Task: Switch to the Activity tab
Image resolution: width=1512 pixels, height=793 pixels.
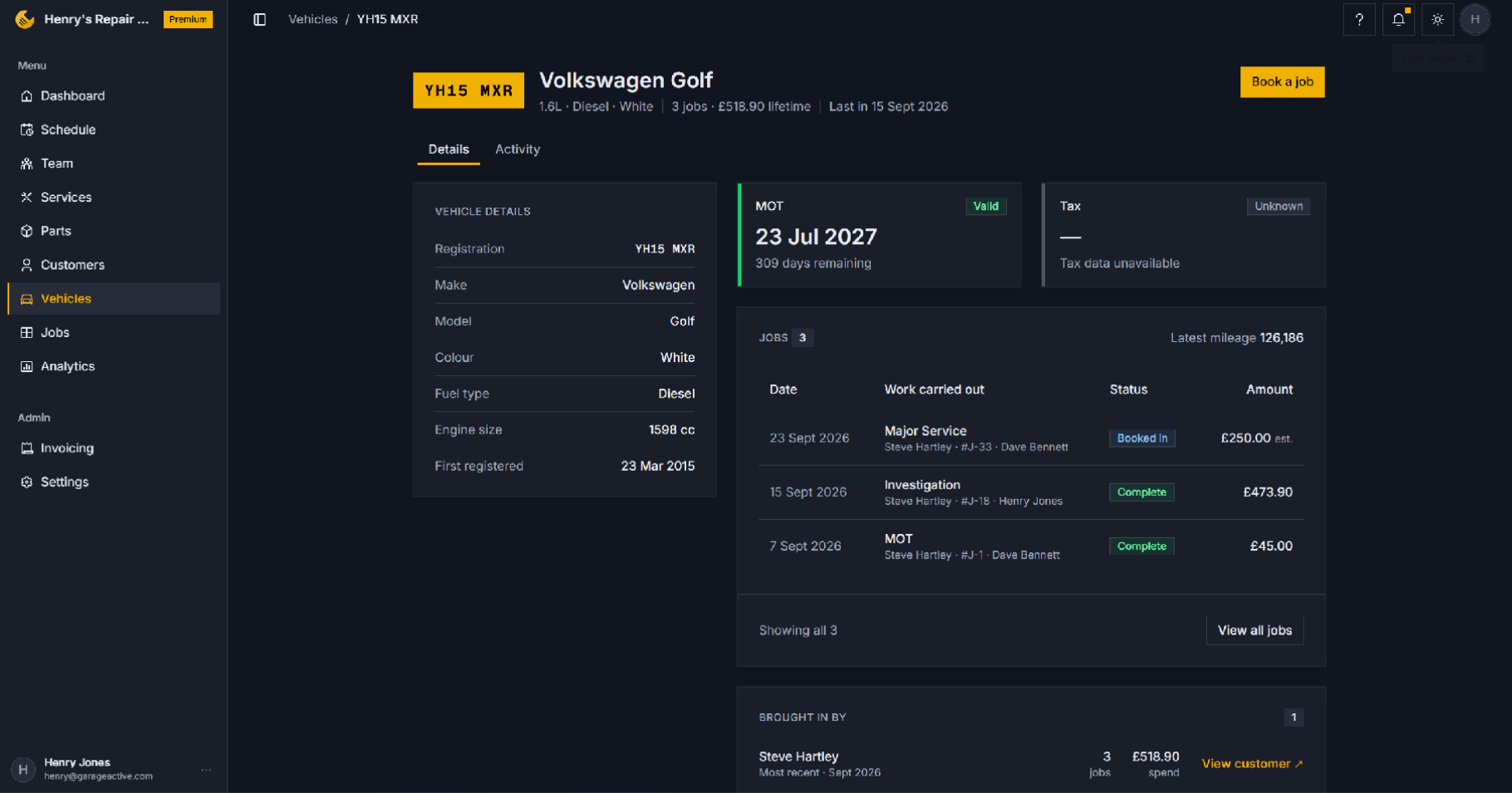Action: pos(518,149)
